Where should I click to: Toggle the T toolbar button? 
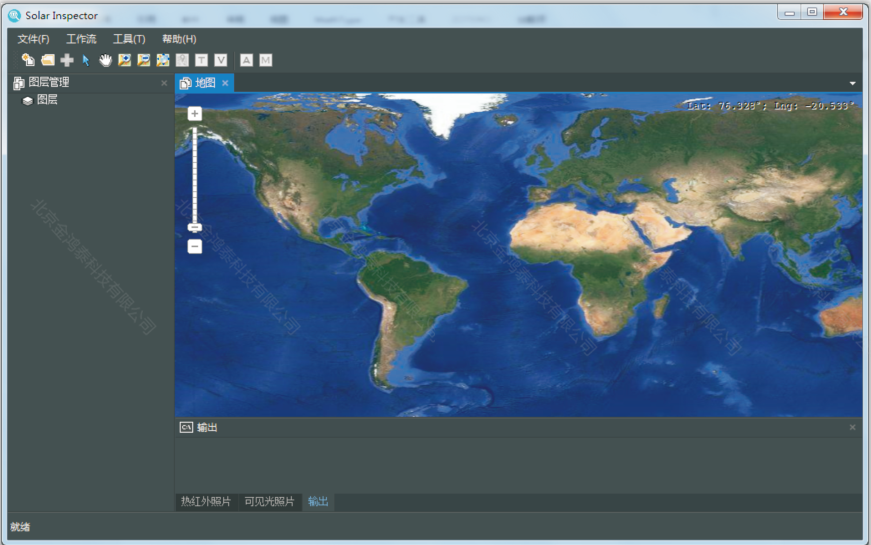click(x=202, y=61)
